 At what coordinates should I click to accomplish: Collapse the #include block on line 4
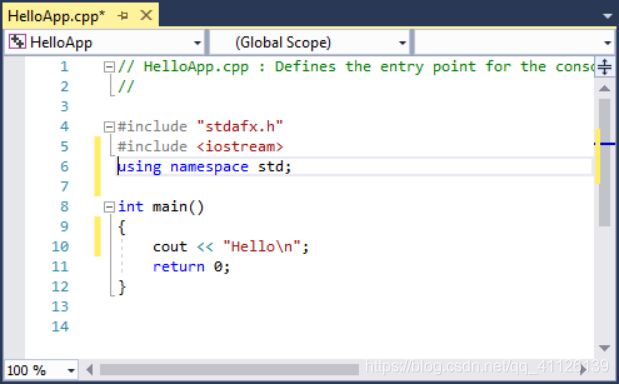click(x=109, y=127)
